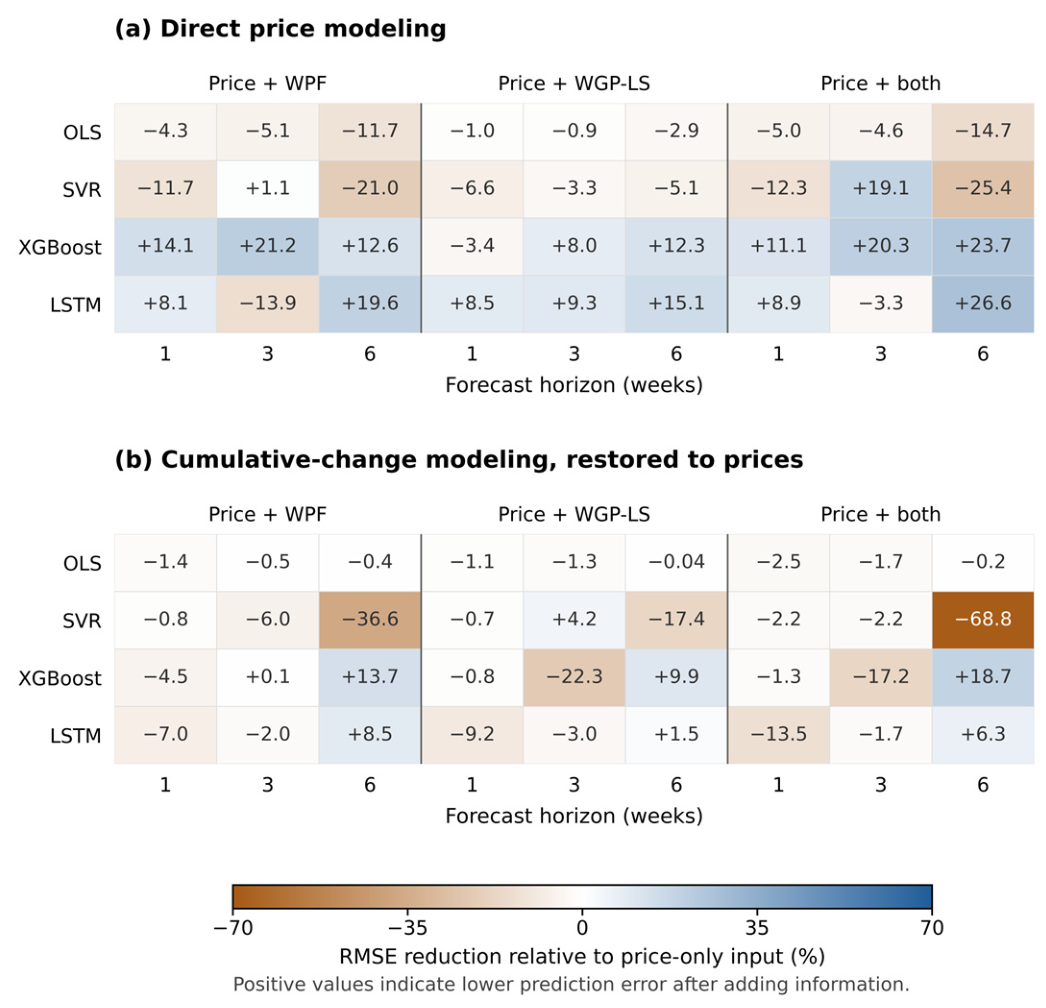Click the colorbar at the 0 midpoint

[x=582, y=898]
